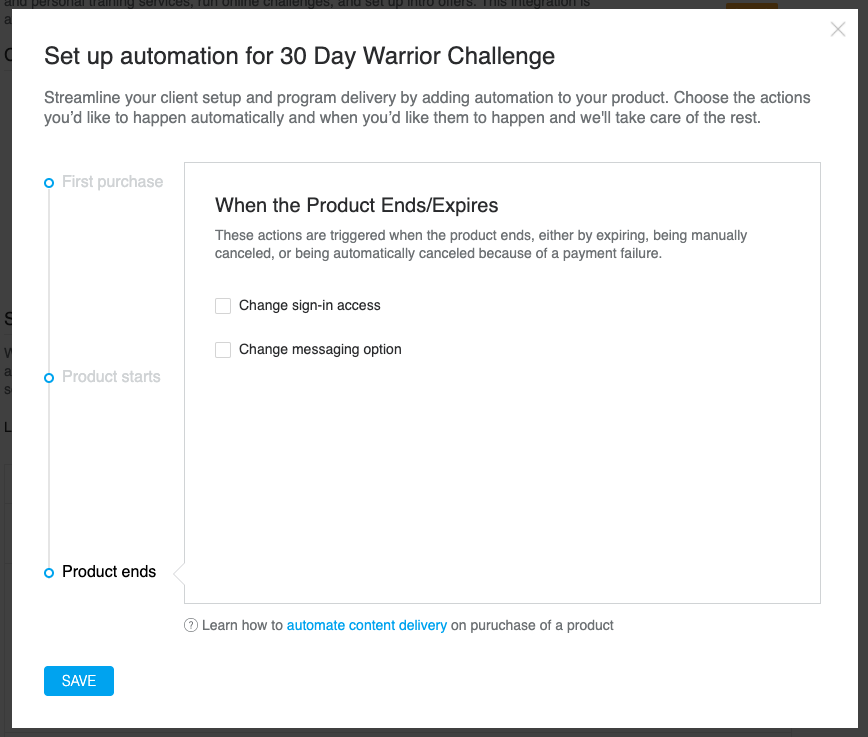This screenshot has width=868, height=737.
Task: Click the help question mark icon
Action: [x=190, y=625]
